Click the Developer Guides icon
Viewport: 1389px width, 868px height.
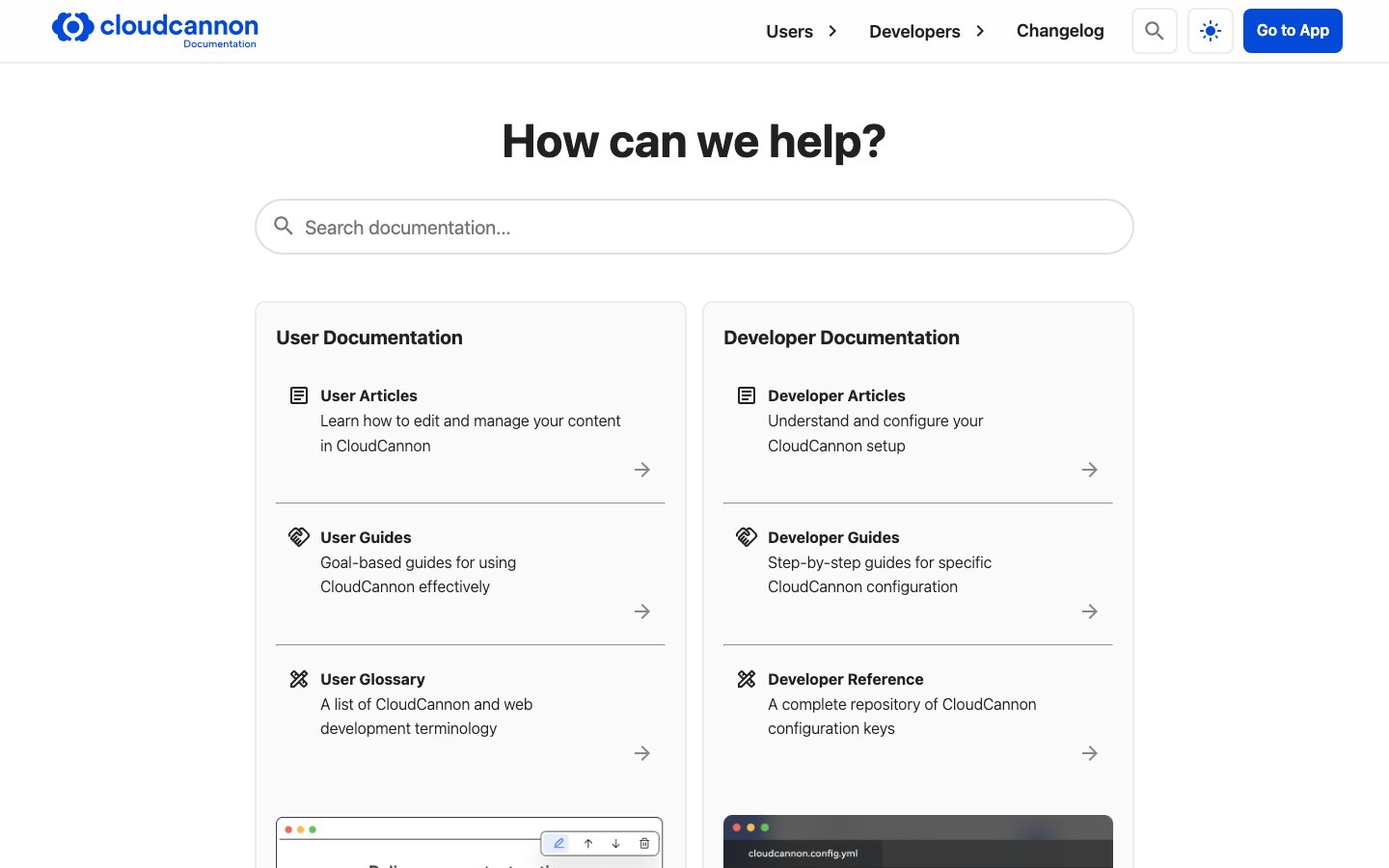747,537
